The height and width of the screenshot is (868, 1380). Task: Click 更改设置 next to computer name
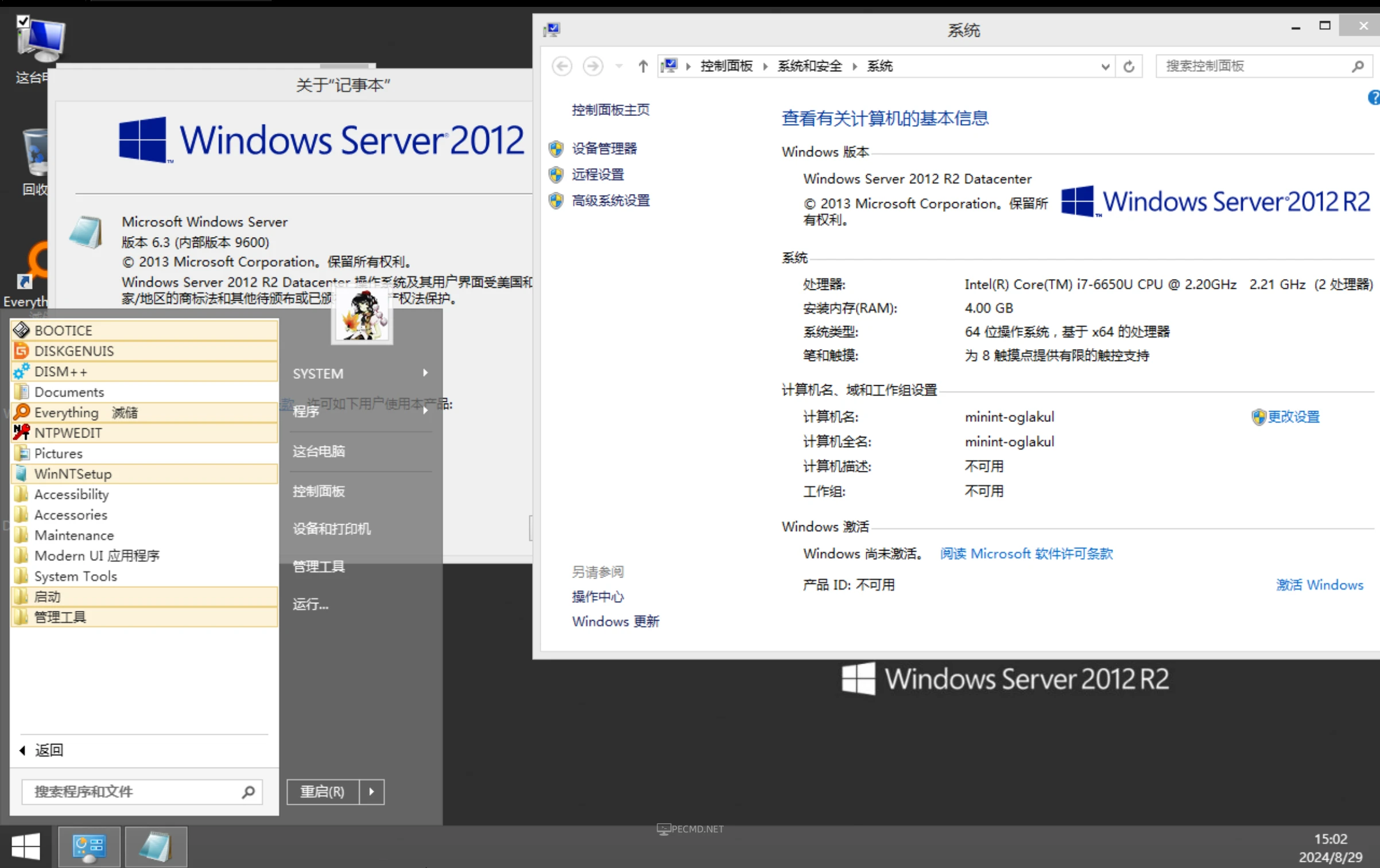[x=1293, y=417]
